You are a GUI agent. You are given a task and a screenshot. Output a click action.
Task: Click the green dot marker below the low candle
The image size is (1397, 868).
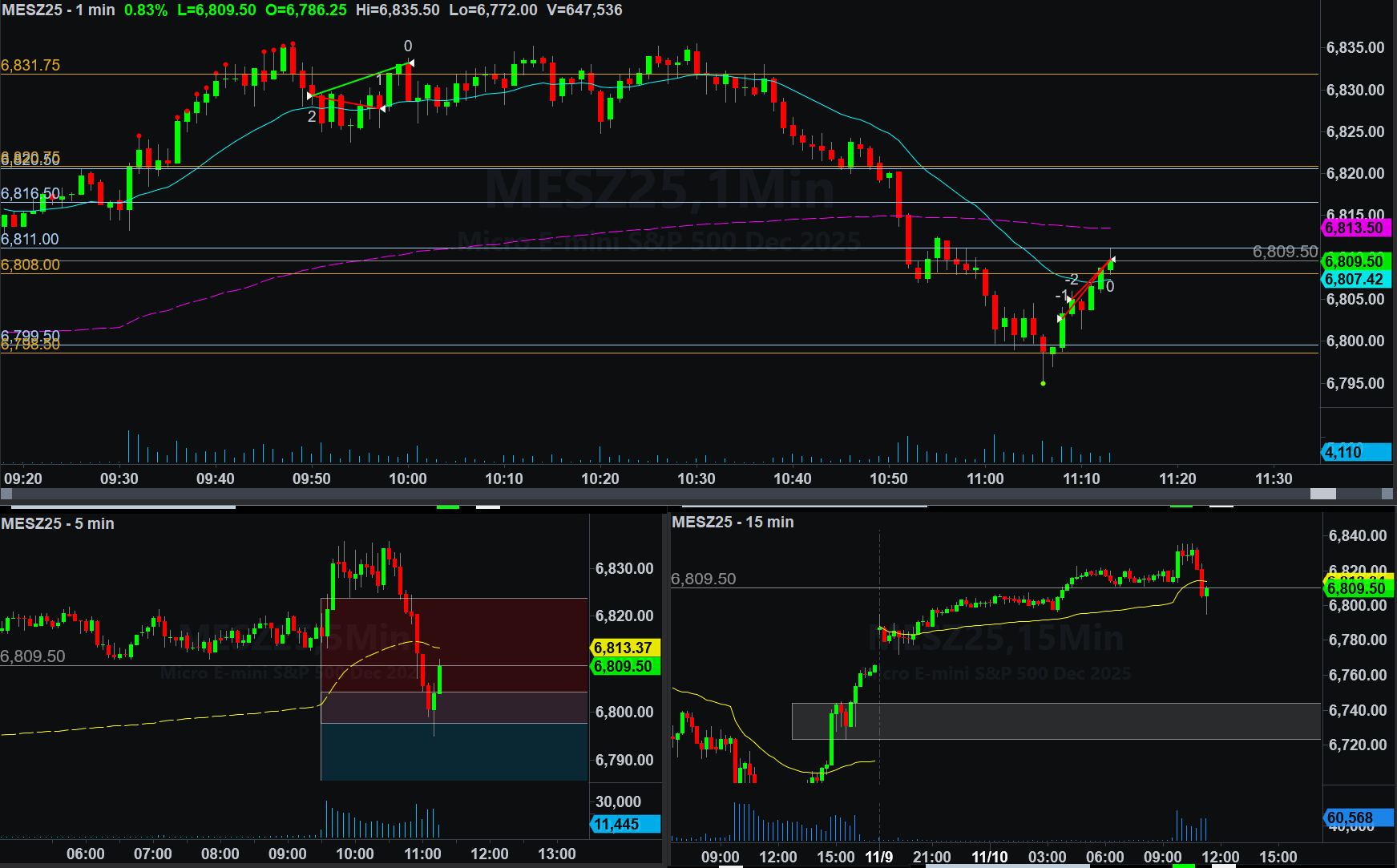(1043, 384)
